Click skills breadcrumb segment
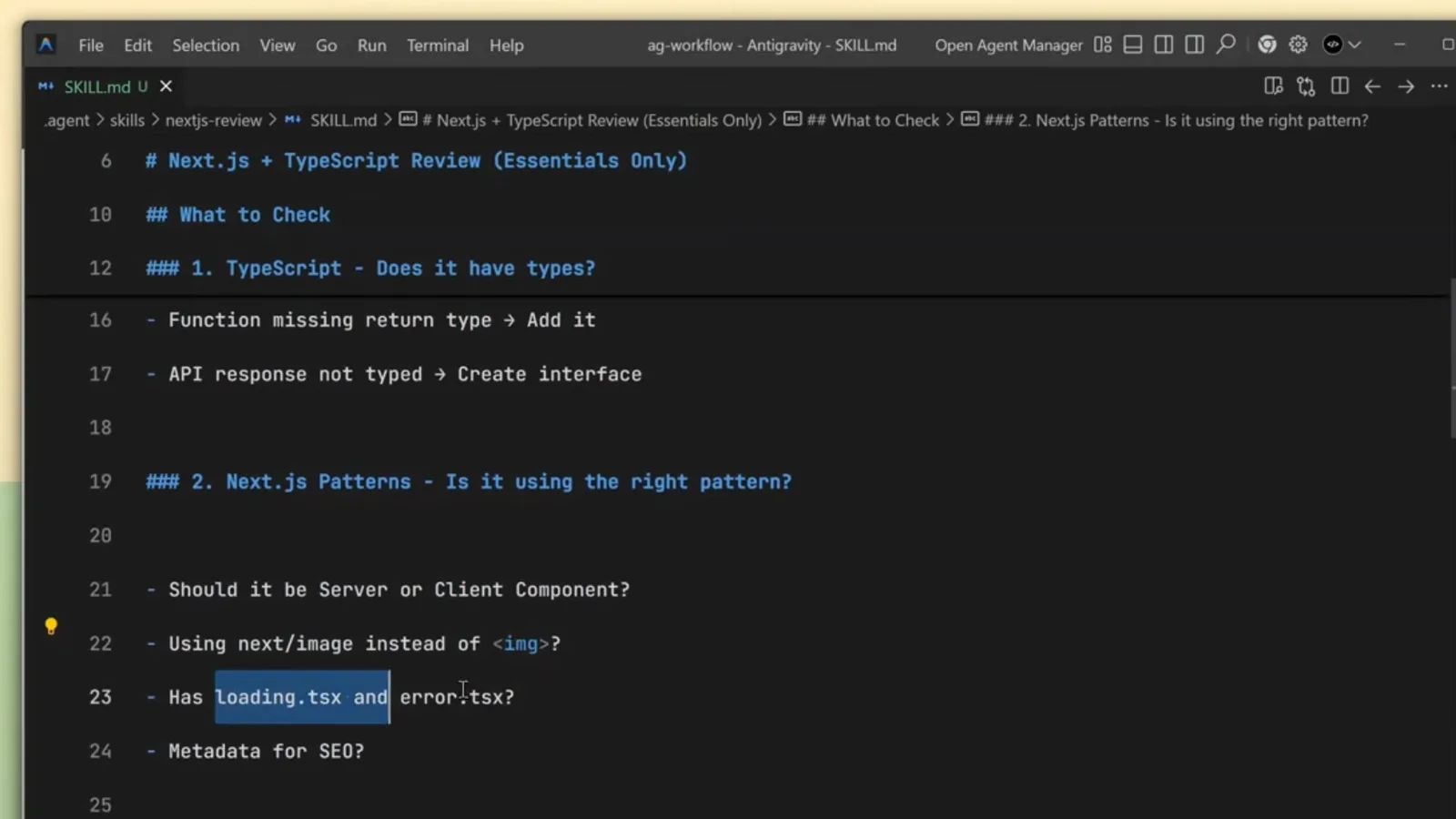Screen dimensions: 1456x819 point(127,120)
